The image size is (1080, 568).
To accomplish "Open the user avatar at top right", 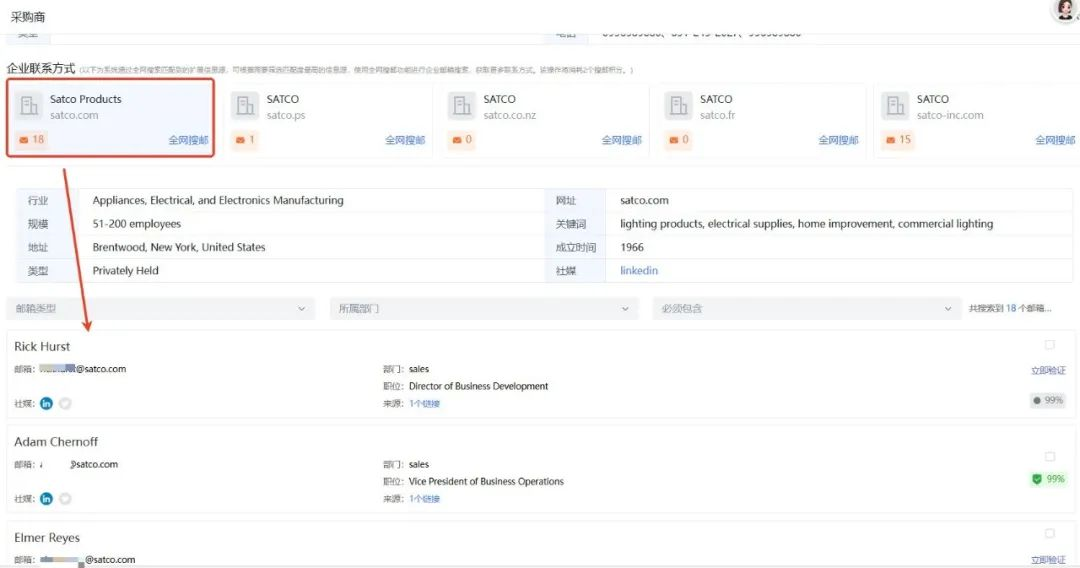I will 1066,10.
